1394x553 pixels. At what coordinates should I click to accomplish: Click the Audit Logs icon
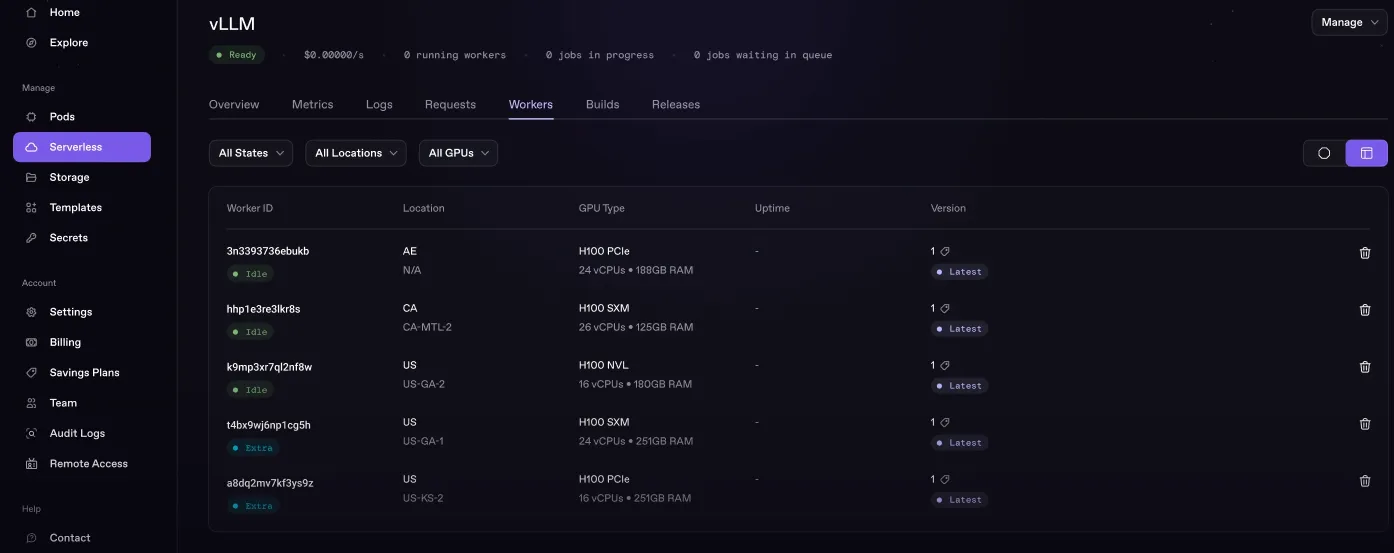(x=31, y=434)
